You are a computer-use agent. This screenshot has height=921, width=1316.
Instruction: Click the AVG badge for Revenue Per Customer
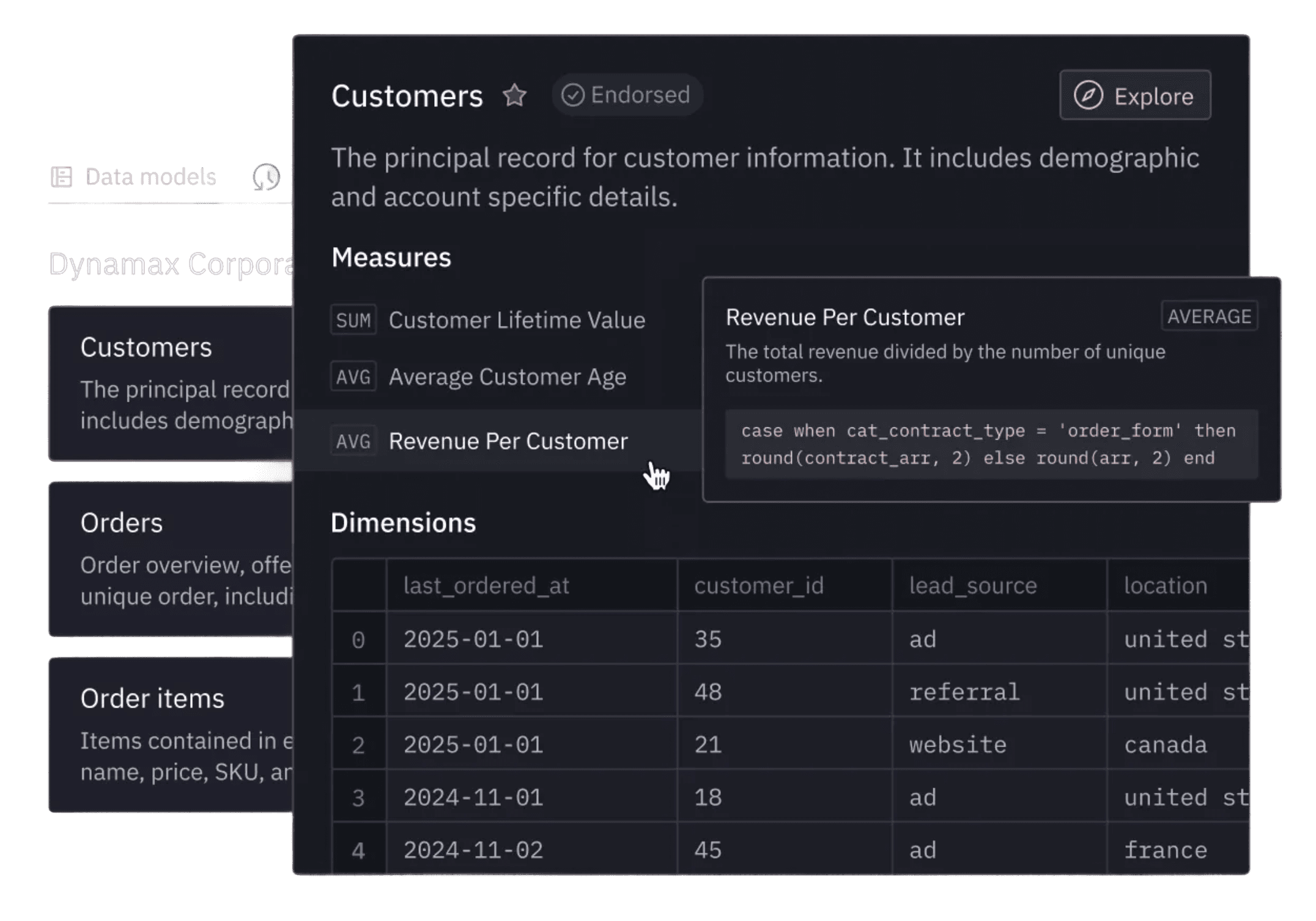pos(353,441)
